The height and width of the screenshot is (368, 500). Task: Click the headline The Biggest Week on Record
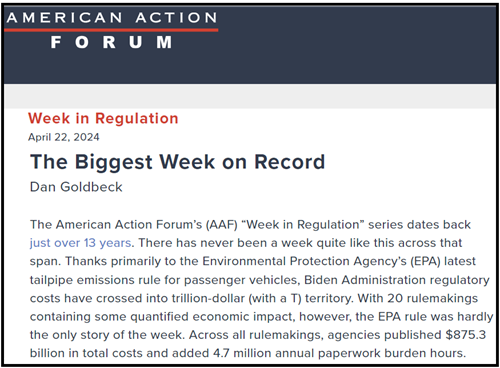[177, 162]
